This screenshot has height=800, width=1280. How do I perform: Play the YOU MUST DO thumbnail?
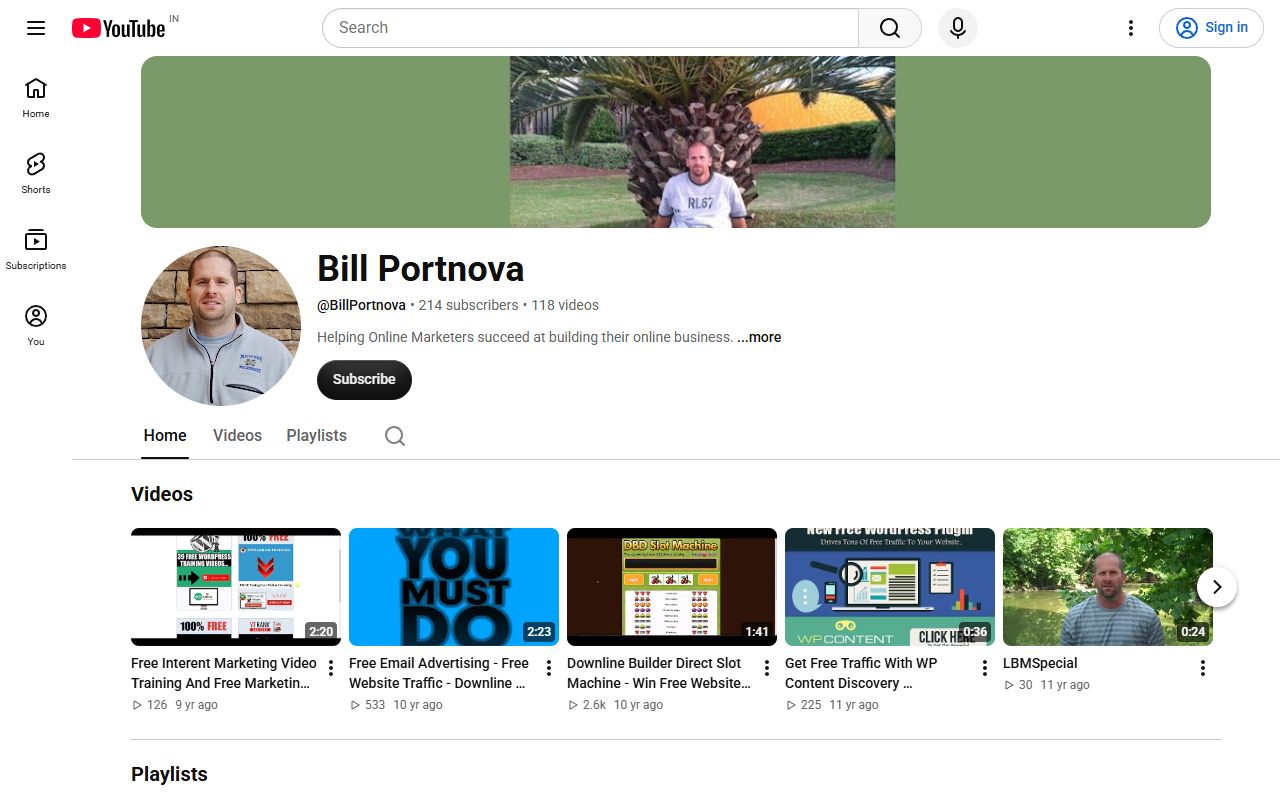coord(454,587)
